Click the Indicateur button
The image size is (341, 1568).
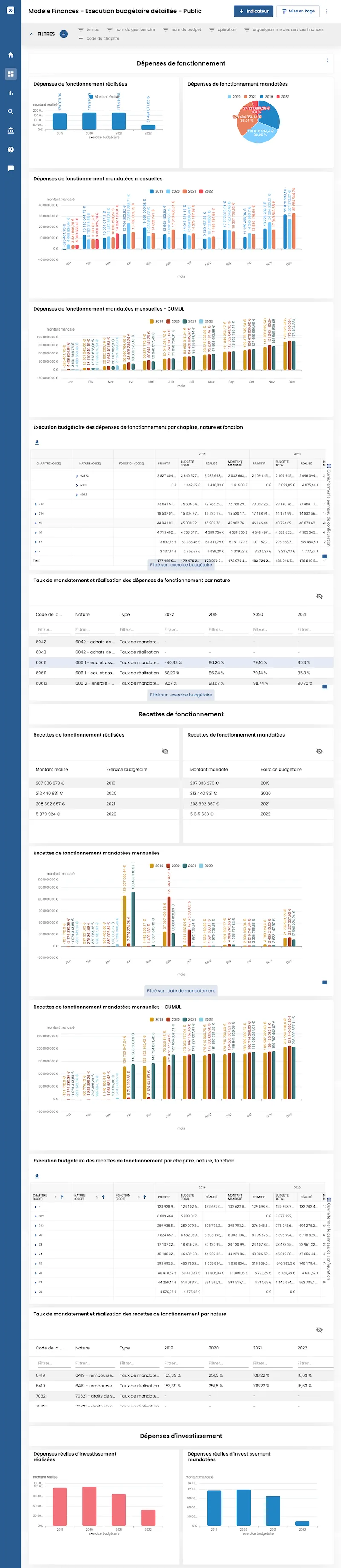tap(253, 11)
